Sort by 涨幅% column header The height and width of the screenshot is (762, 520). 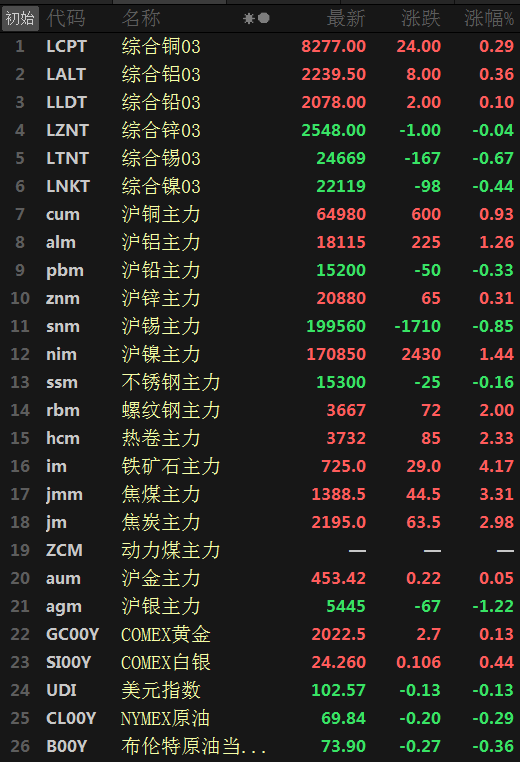[x=489, y=18]
